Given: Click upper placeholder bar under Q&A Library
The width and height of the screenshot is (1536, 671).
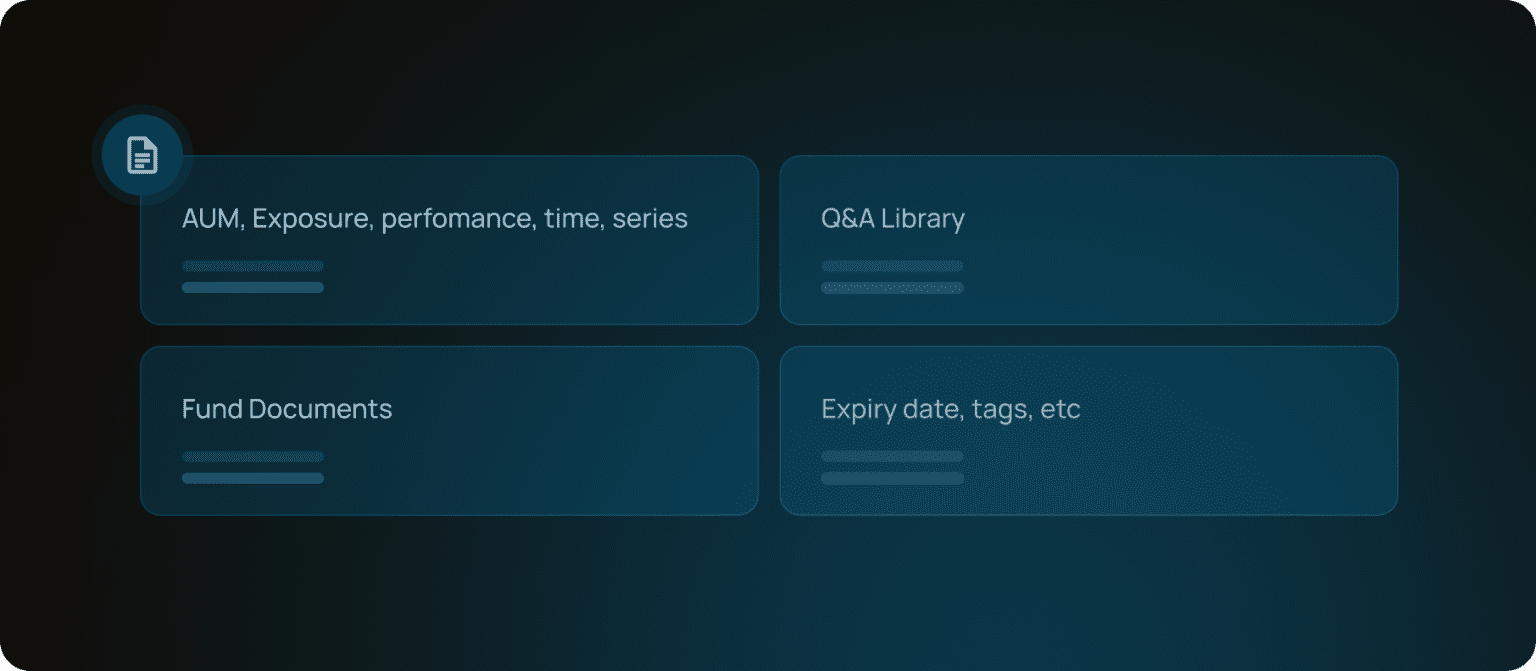Looking at the screenshot, I should 892,266.
